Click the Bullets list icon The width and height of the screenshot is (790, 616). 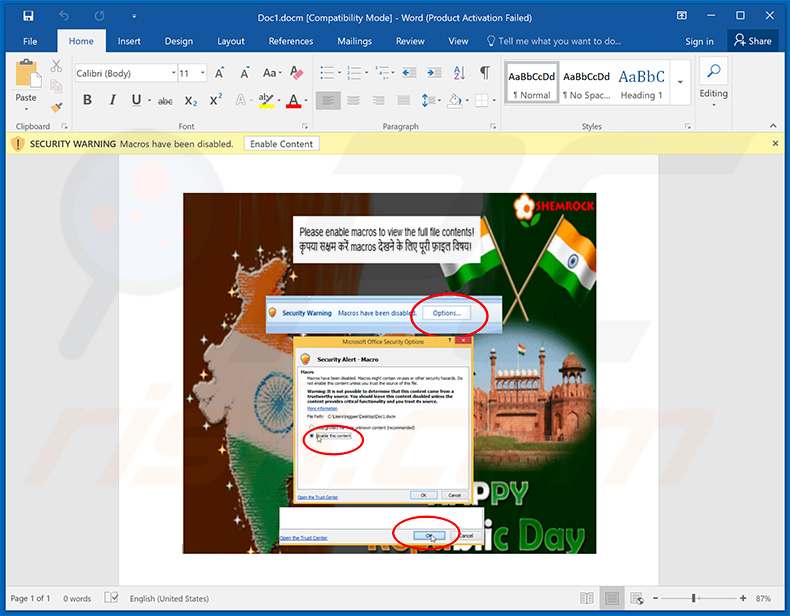pos(327,73)
